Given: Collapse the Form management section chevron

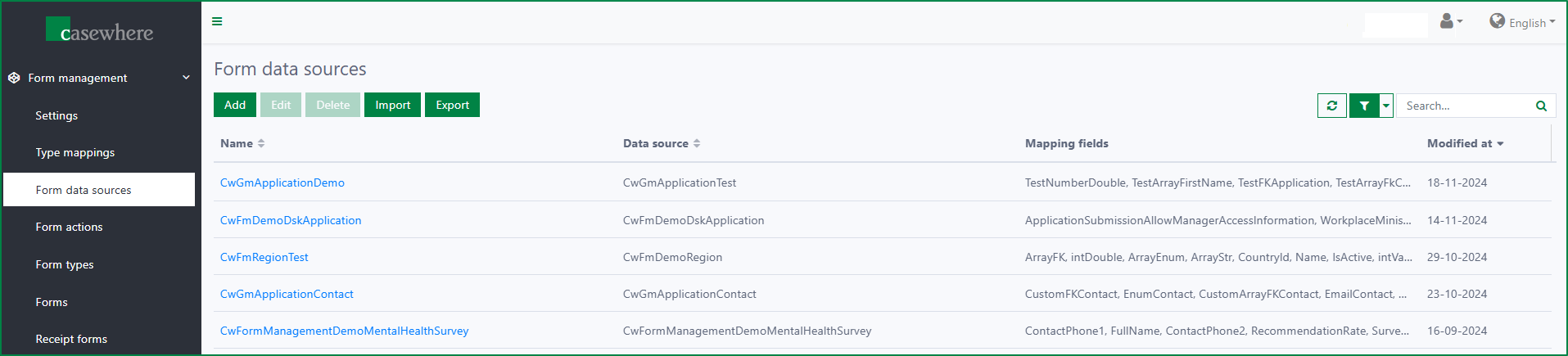Looking at the screenshot, I should point(186,78).
